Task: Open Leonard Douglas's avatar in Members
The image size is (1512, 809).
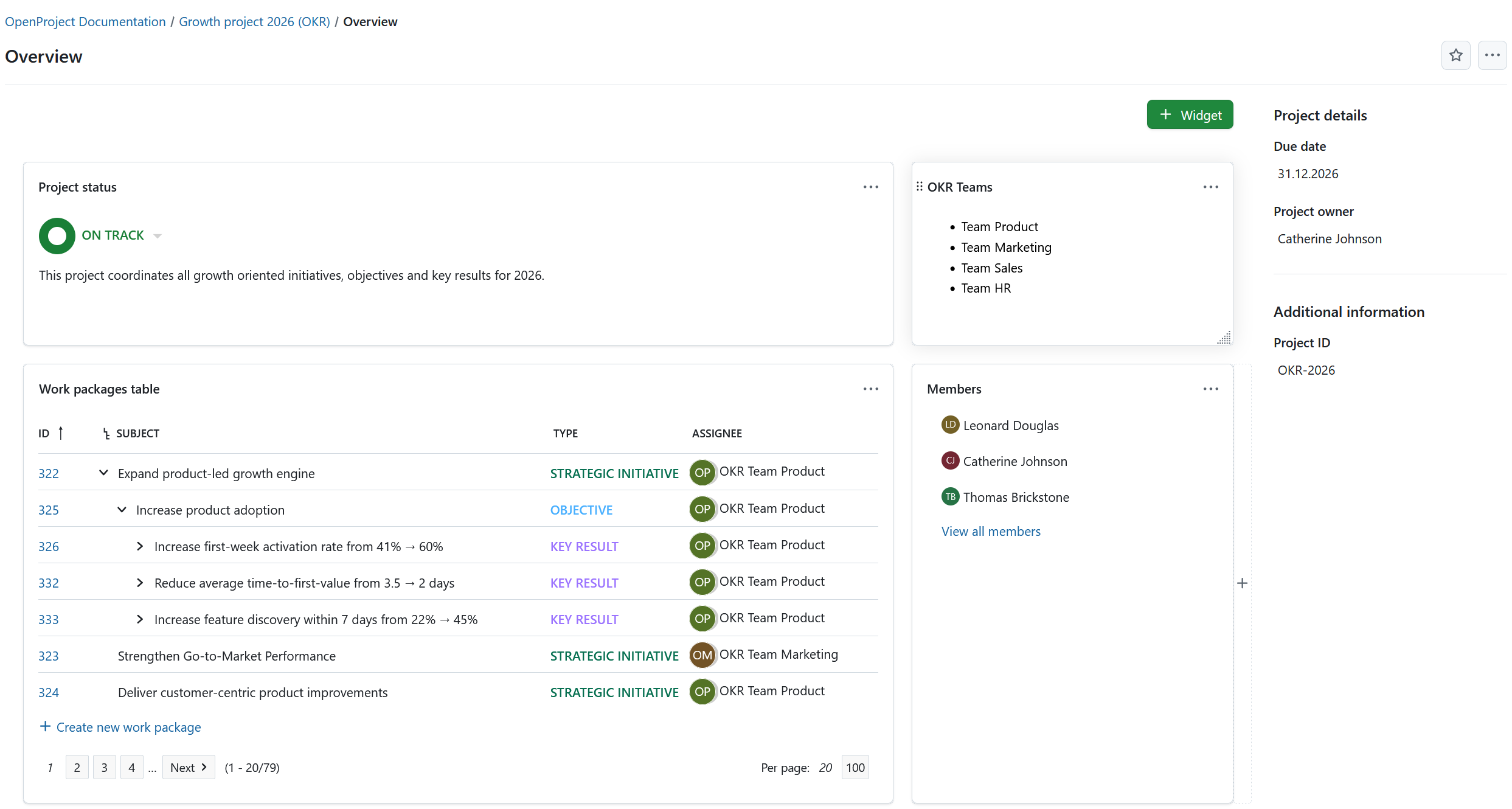Action: [x=949, y=425]
